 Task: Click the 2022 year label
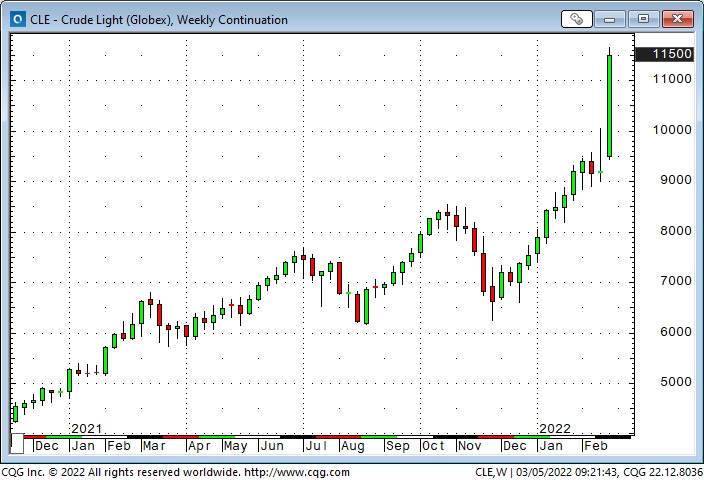[x=555, y=428]
